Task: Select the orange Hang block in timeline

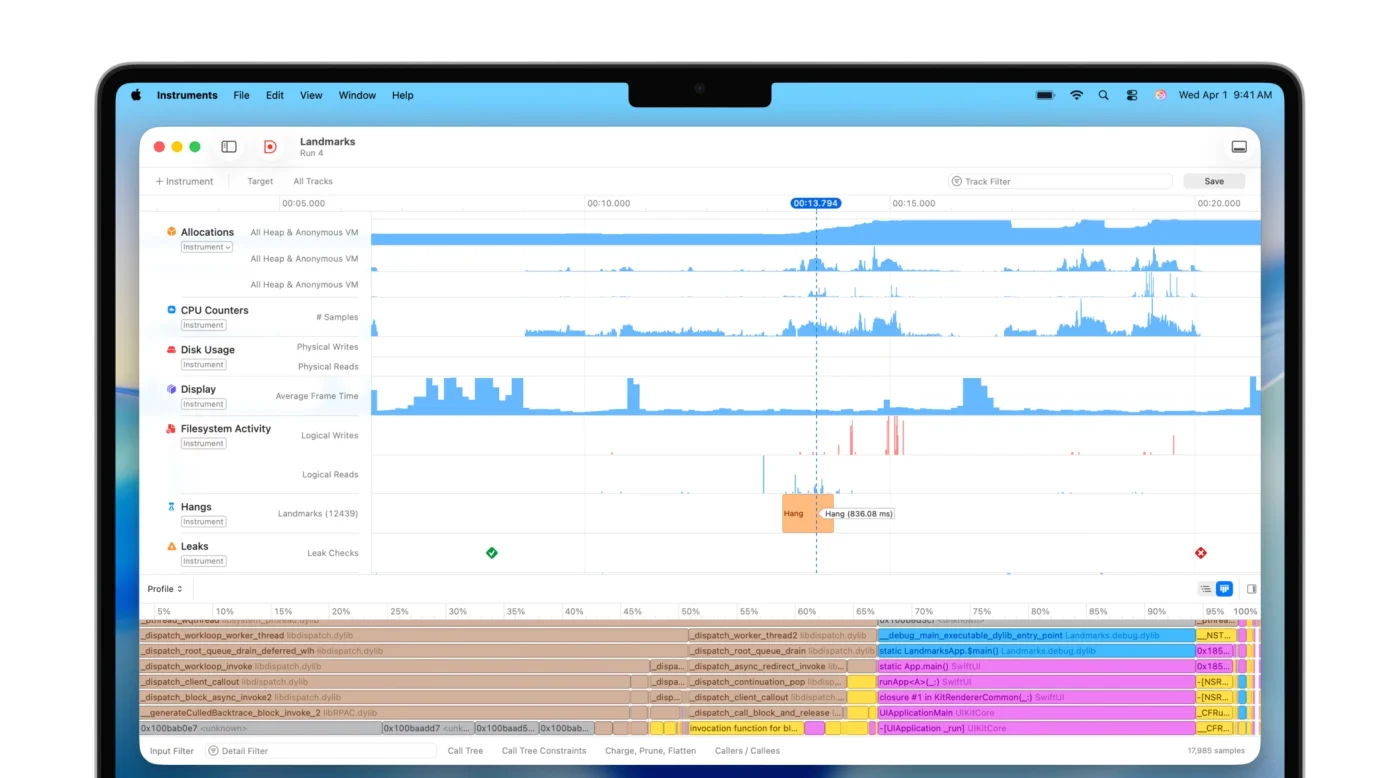Action: [x=808, y=513]
